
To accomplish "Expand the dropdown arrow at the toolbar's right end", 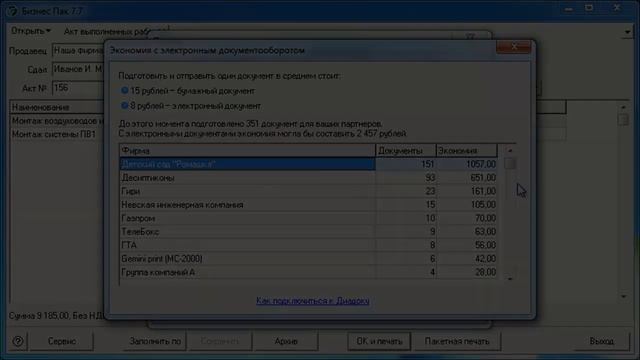I will pyautogui.click(x=627, y=31).
